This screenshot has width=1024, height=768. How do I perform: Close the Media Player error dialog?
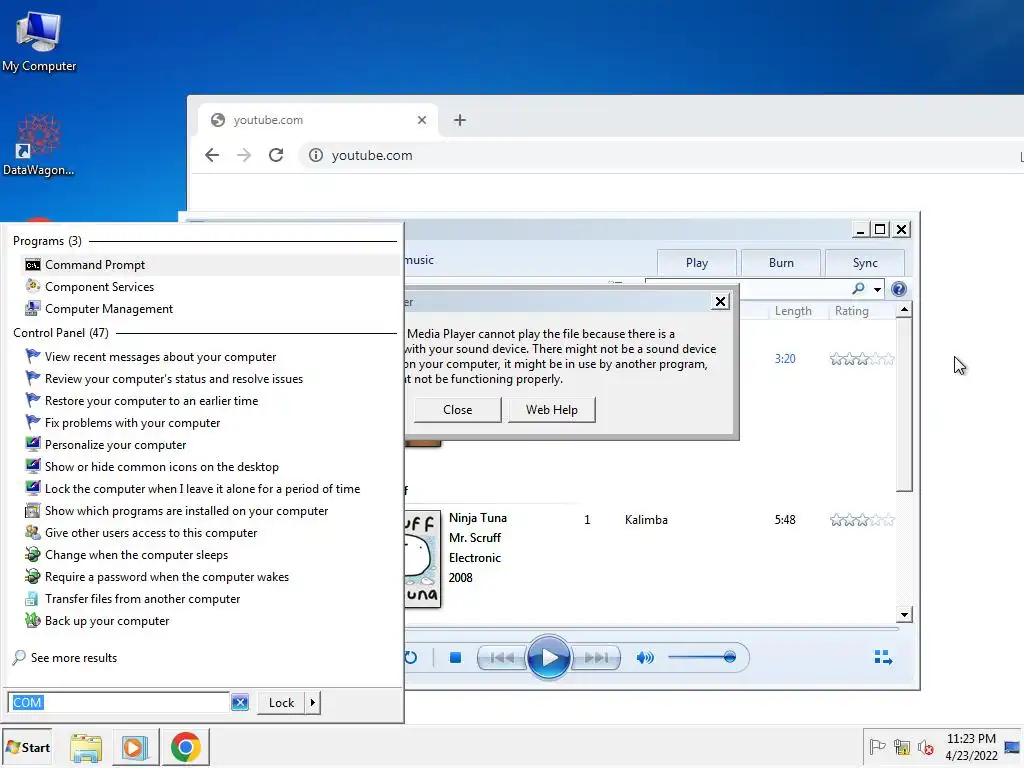(457, 409)
